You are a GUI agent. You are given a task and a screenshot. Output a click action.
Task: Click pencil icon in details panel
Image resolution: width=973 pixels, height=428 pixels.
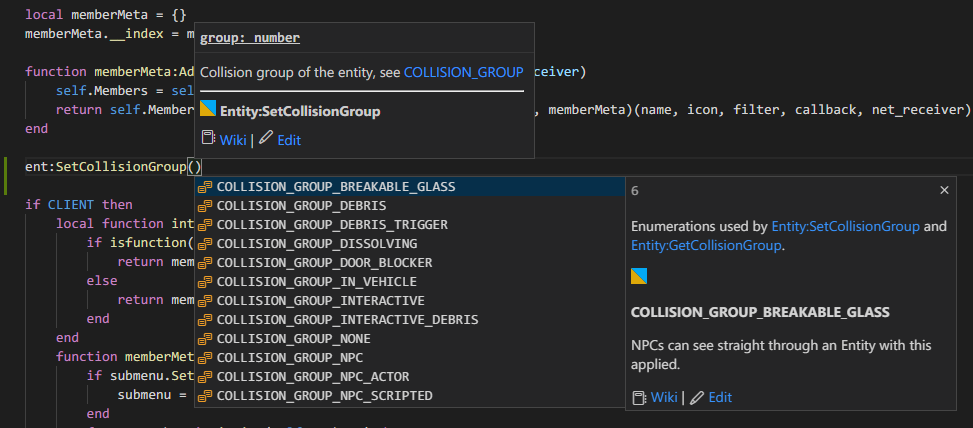click(696, 398)
